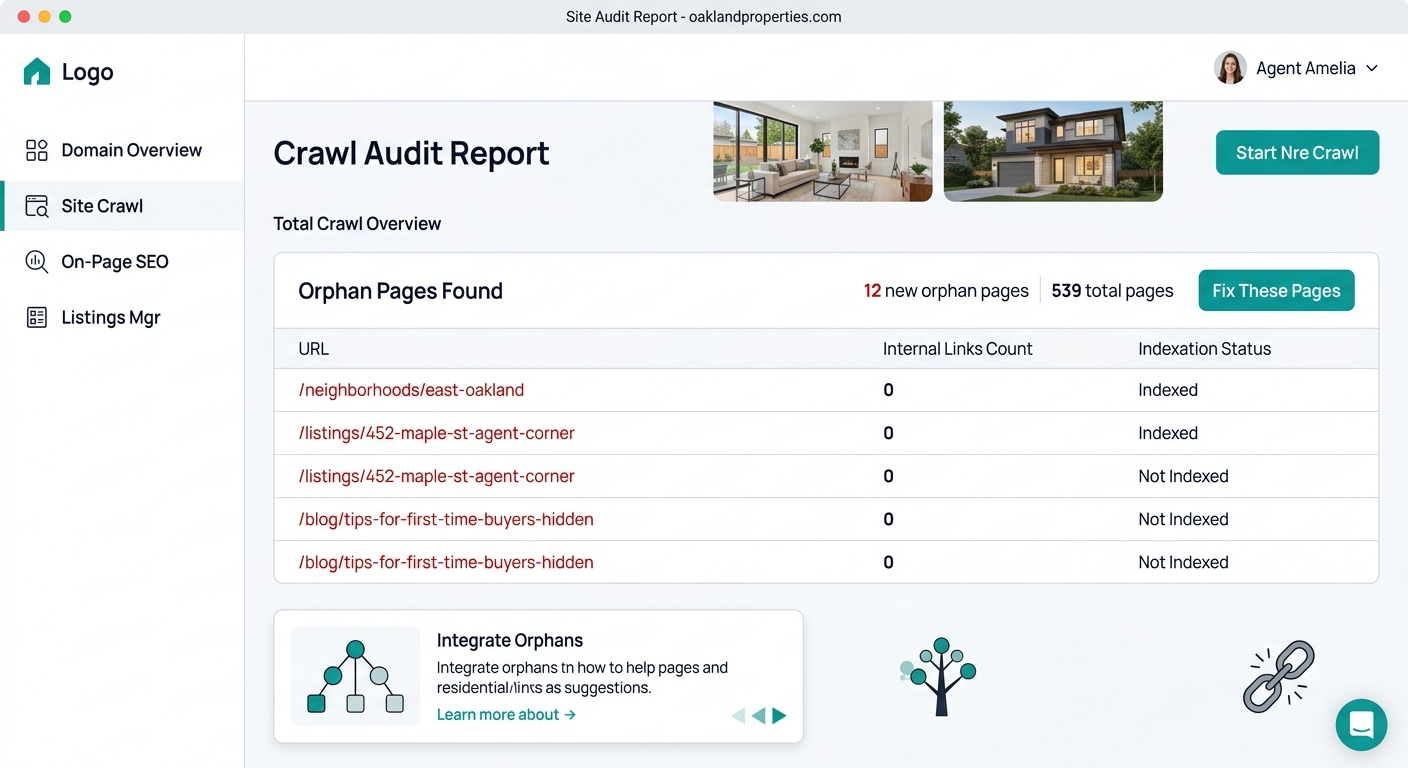Screen dimensions: 1408x768
Task: Click Indexation Status column header
Action: (1204, 349)
